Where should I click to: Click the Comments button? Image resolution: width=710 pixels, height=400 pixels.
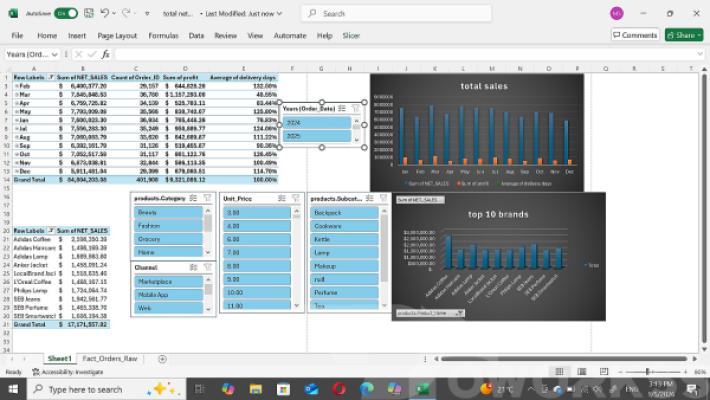pos(635,35)
